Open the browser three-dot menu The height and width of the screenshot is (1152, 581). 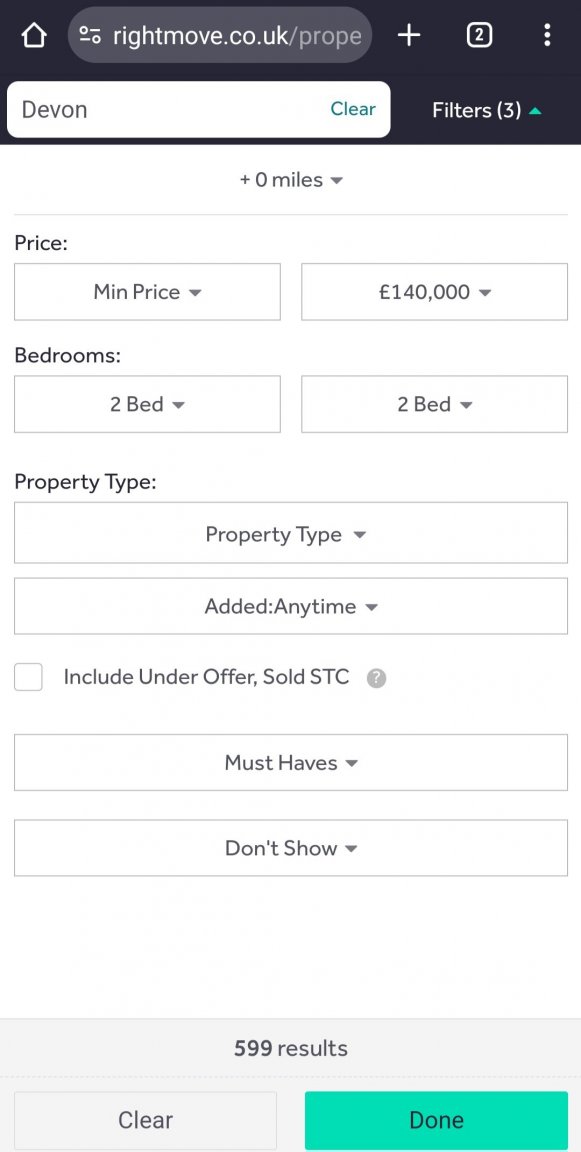click(546, 35)
